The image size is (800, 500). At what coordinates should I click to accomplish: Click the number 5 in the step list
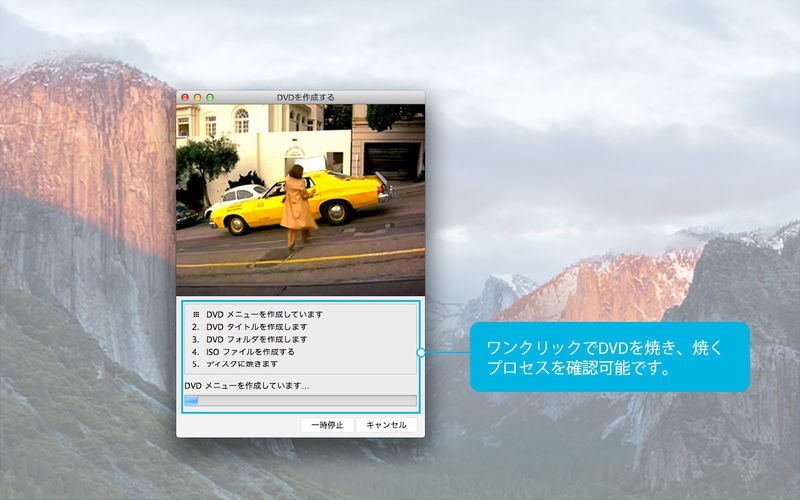coord(195,364)
